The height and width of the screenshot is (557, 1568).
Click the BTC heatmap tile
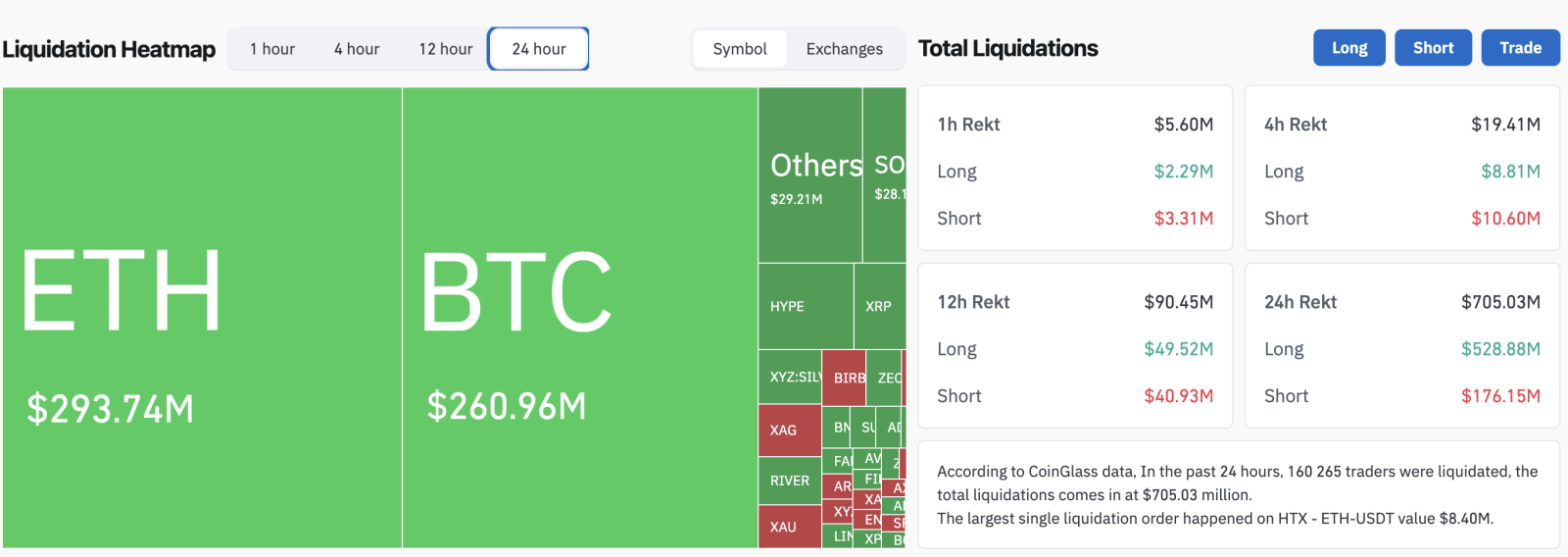(579, 318)
